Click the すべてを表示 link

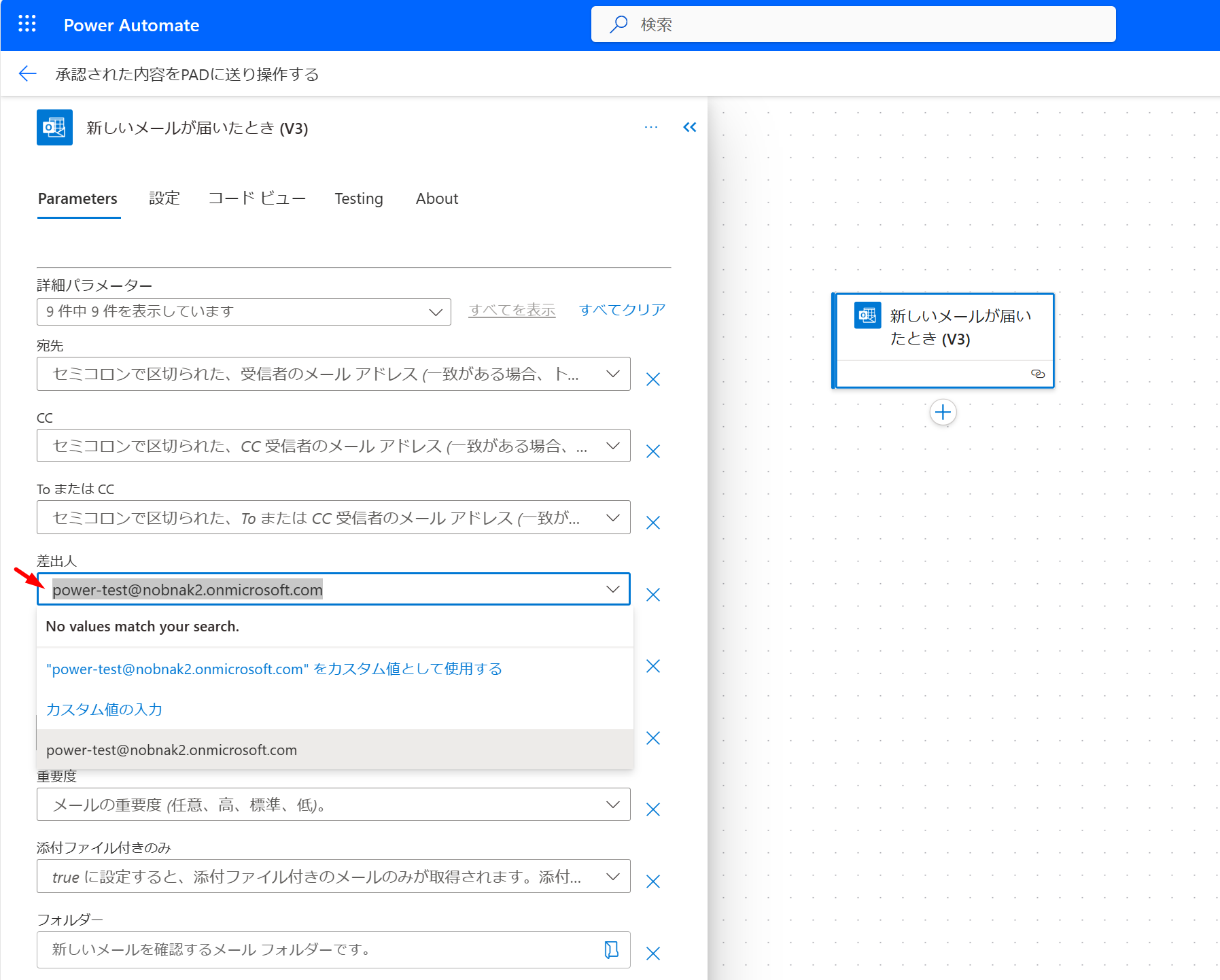512,310
